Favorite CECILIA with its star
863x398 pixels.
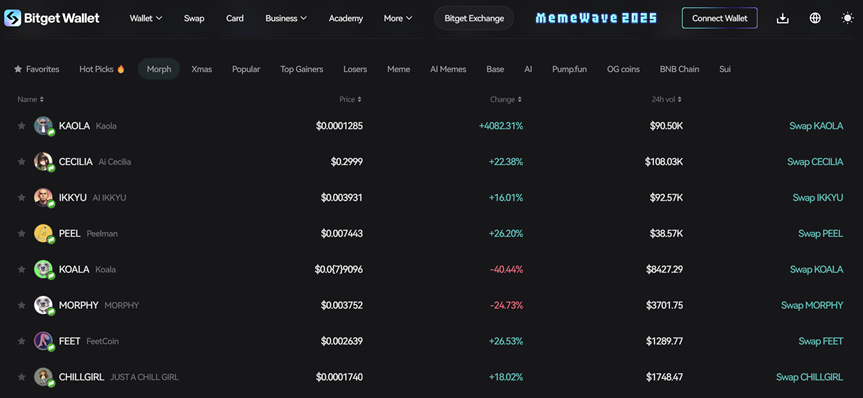21,162
